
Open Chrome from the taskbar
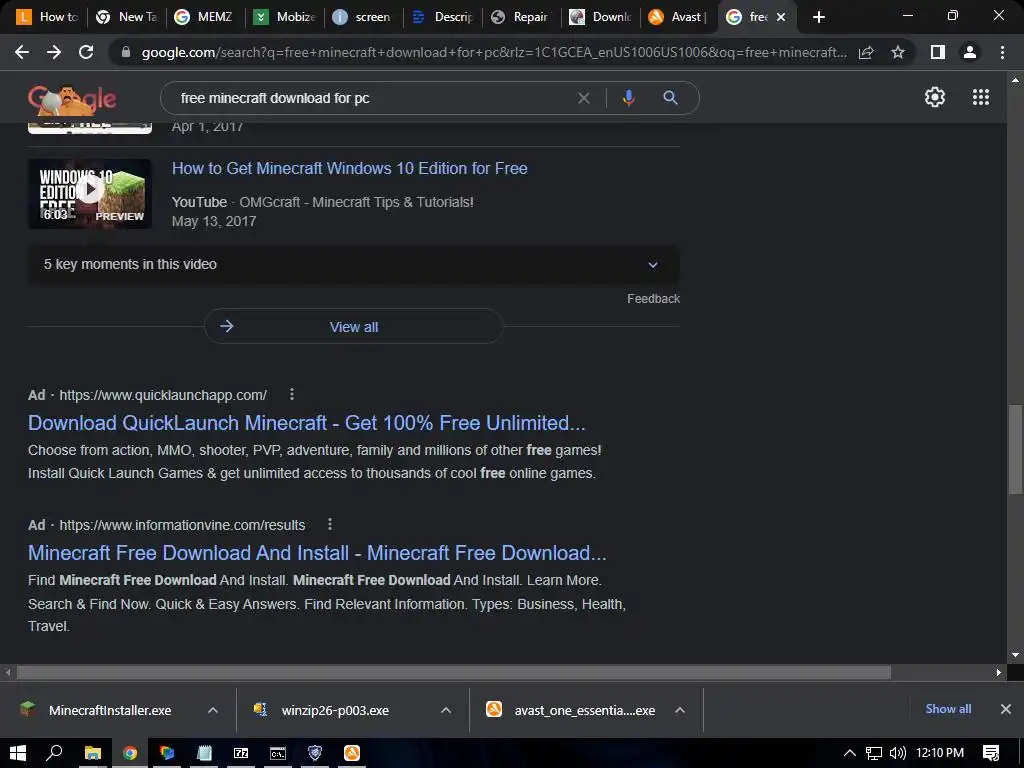pos(130,753)
